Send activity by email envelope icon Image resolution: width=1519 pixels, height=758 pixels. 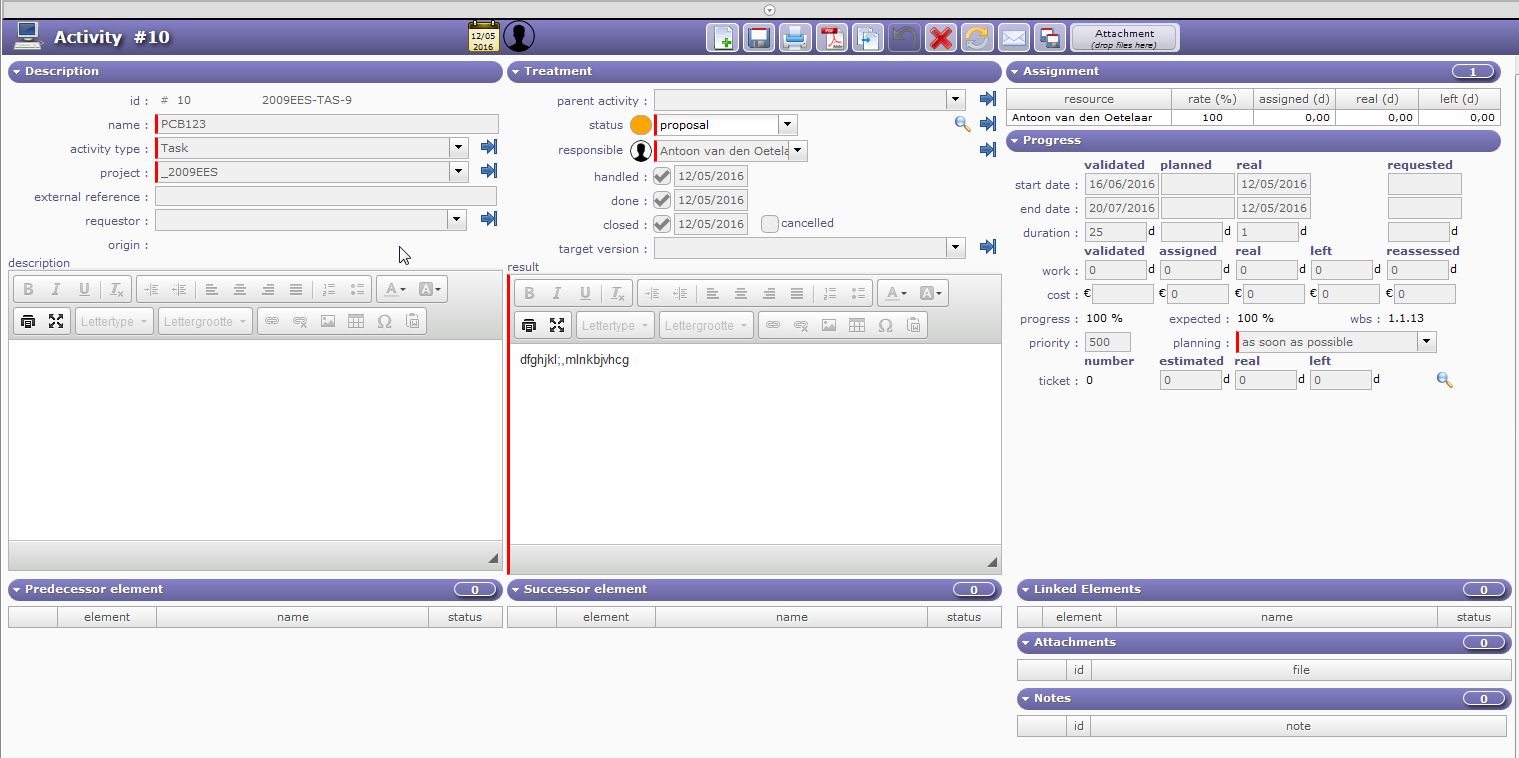click(1013, 38)
